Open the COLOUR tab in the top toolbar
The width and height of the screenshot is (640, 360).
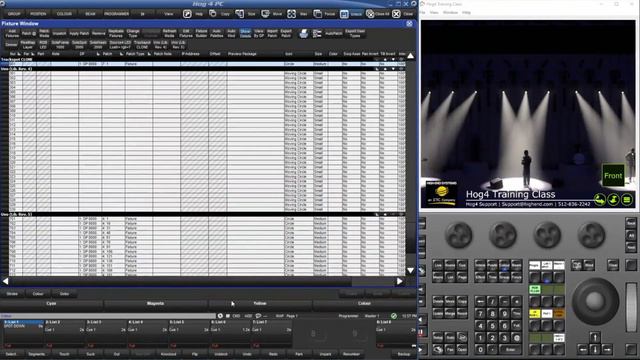64,14
